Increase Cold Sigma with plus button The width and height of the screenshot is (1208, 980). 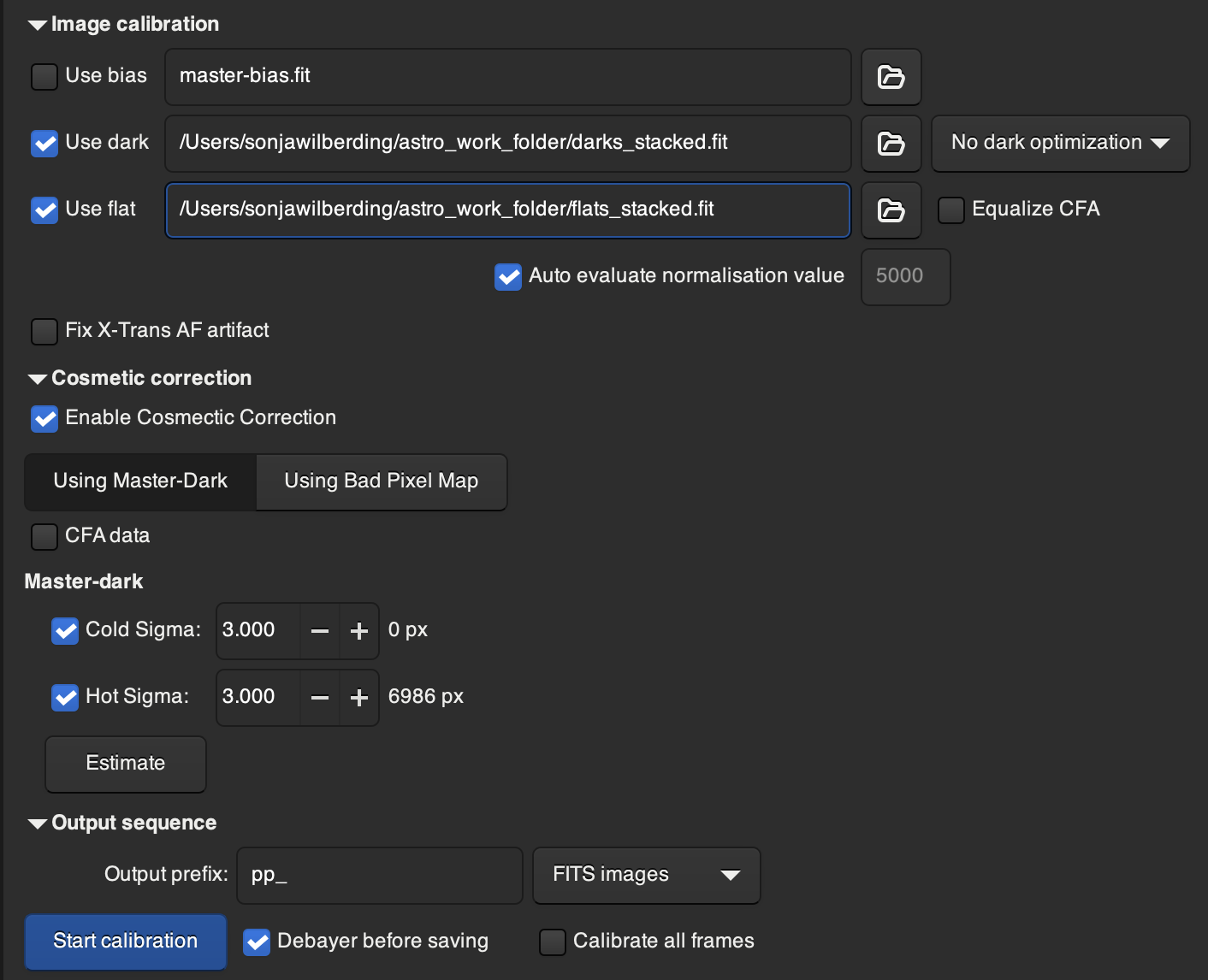click(359, 631)
